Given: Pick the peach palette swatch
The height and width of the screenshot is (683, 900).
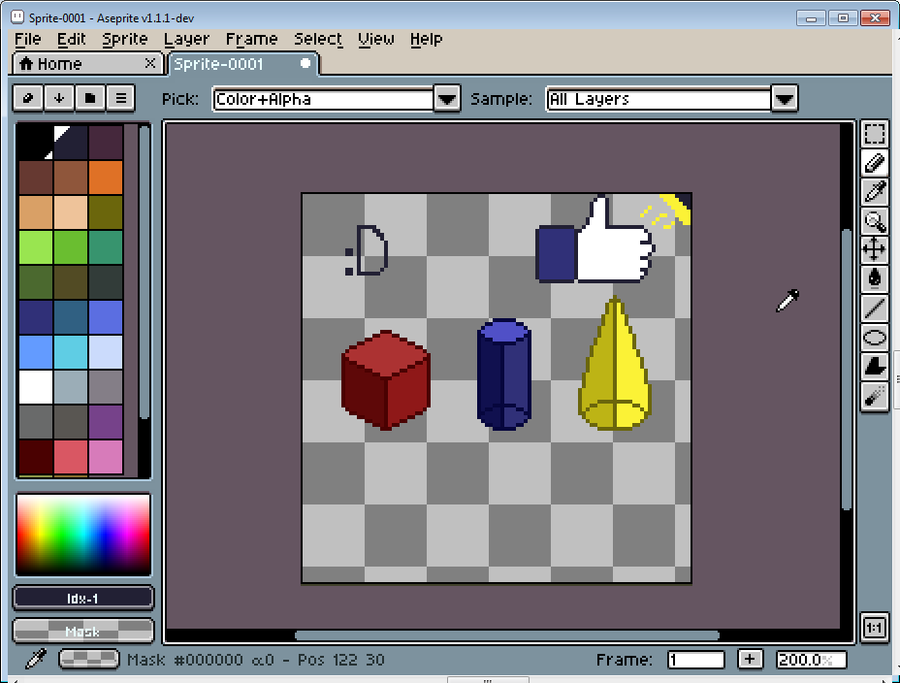Looking at the screenshot, I should coord(71,212).
